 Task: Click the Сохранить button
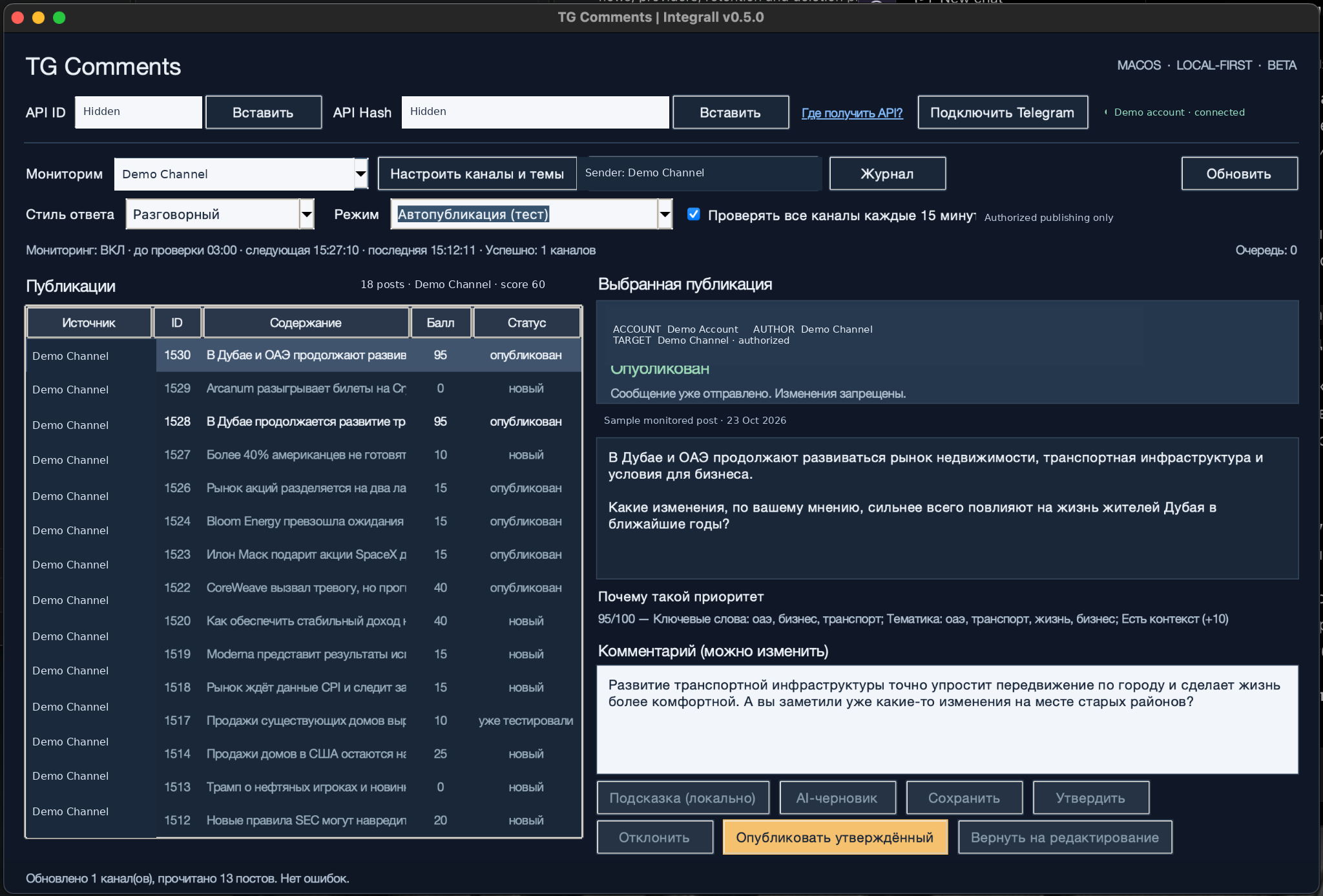[x=964, y=798]
